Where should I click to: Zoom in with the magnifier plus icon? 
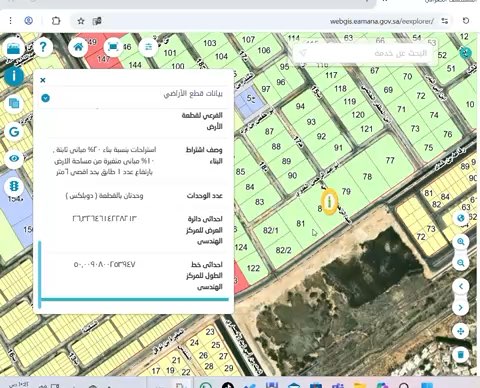(x=461, y=241)
